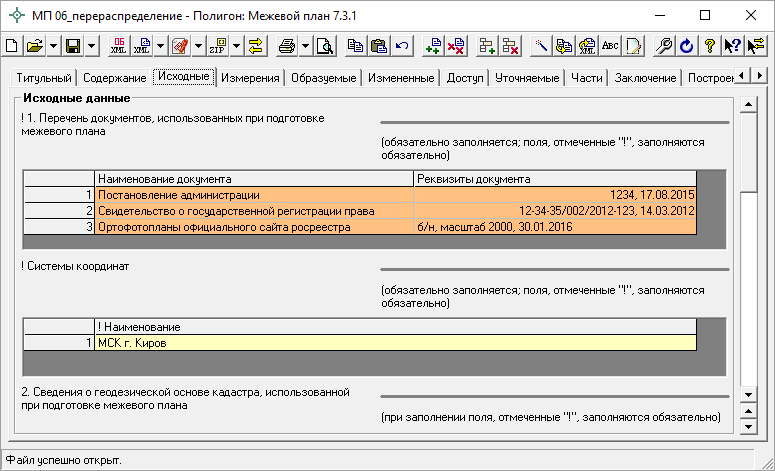Click the tab strip right arrow
This screenshot has width=775, height=471.
point(759,76)
